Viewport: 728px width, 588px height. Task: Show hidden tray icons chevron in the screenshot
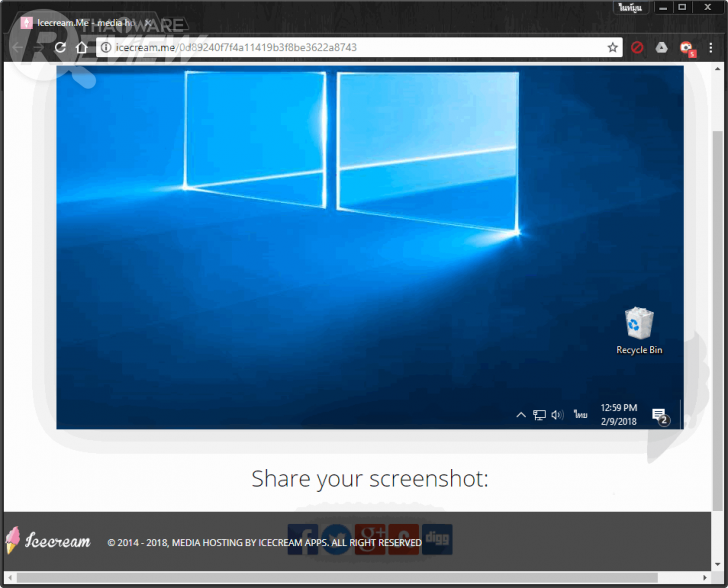point(521,414)
